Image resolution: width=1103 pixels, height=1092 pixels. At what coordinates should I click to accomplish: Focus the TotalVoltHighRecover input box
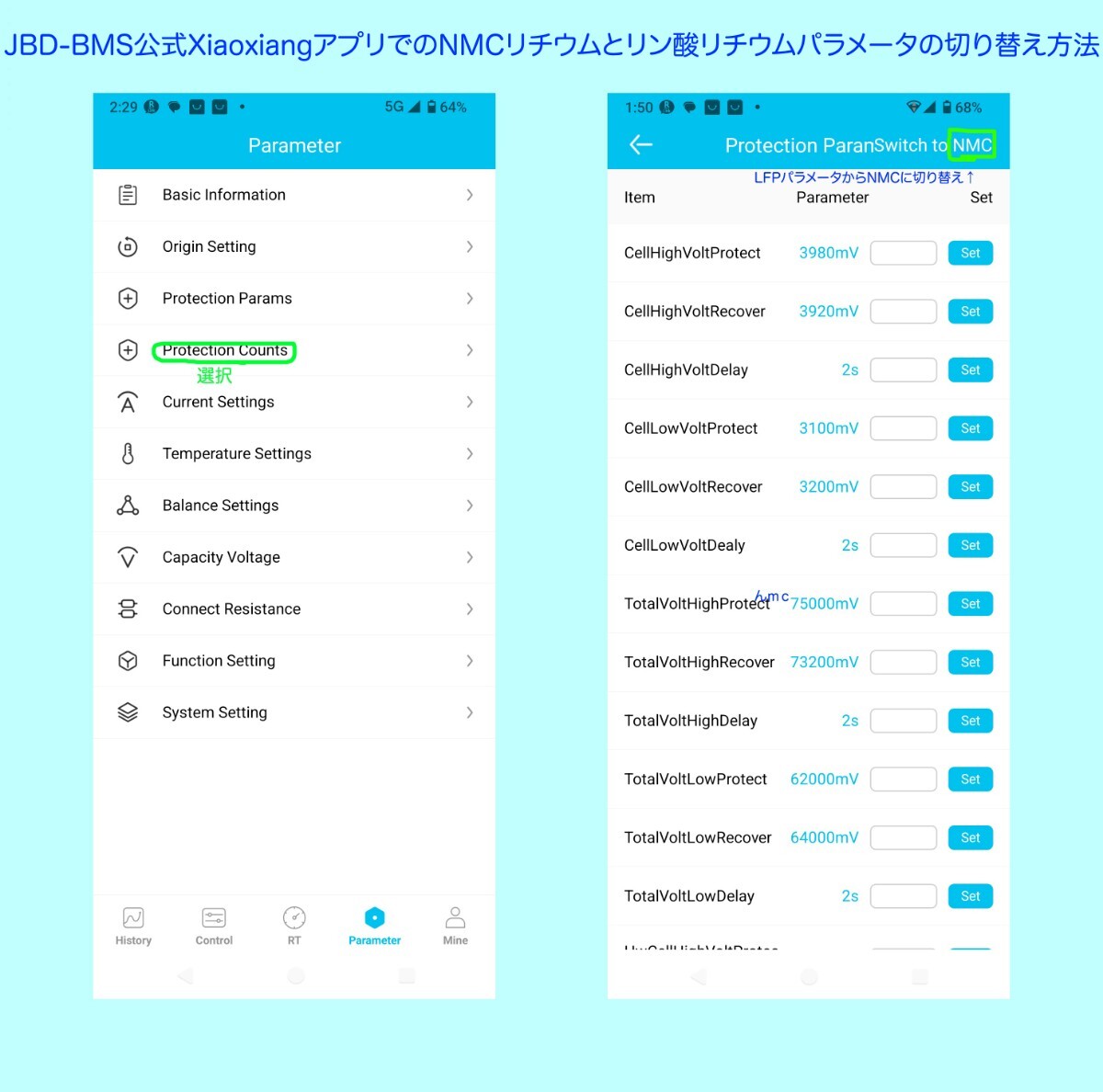pyautogui.click(x=904, y=662)
